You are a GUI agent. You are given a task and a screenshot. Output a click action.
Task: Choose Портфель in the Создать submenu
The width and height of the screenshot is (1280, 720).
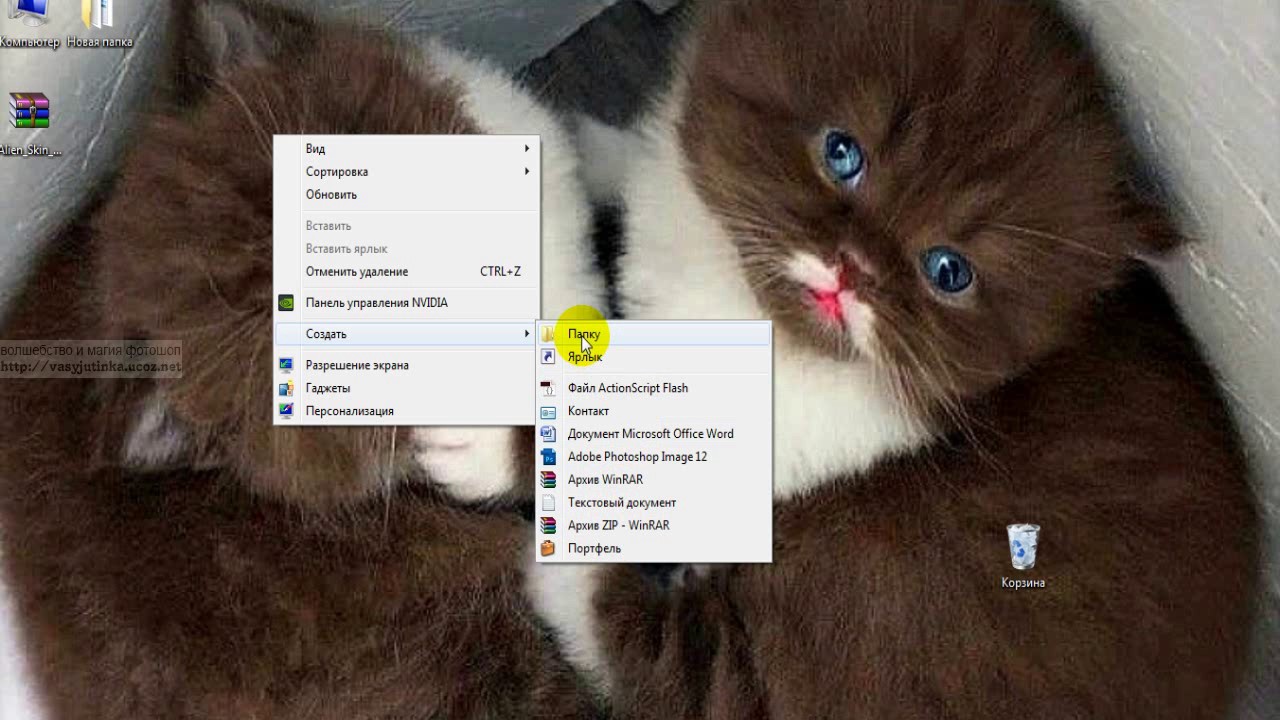[x=654, y=548]
